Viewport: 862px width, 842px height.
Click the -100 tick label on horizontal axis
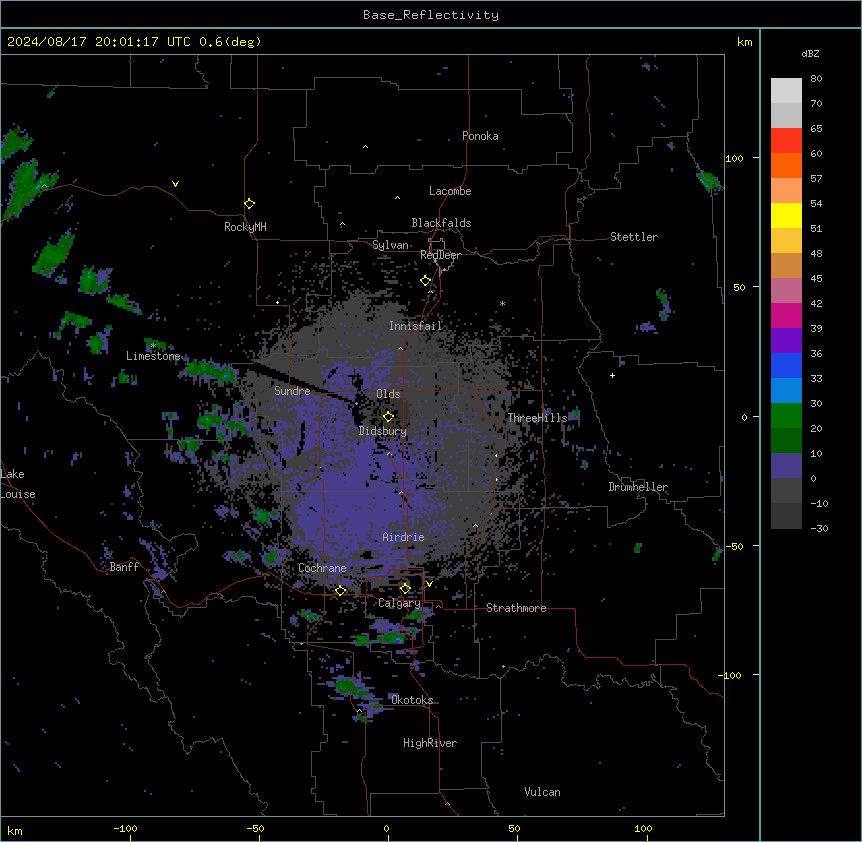click(125, 828)
